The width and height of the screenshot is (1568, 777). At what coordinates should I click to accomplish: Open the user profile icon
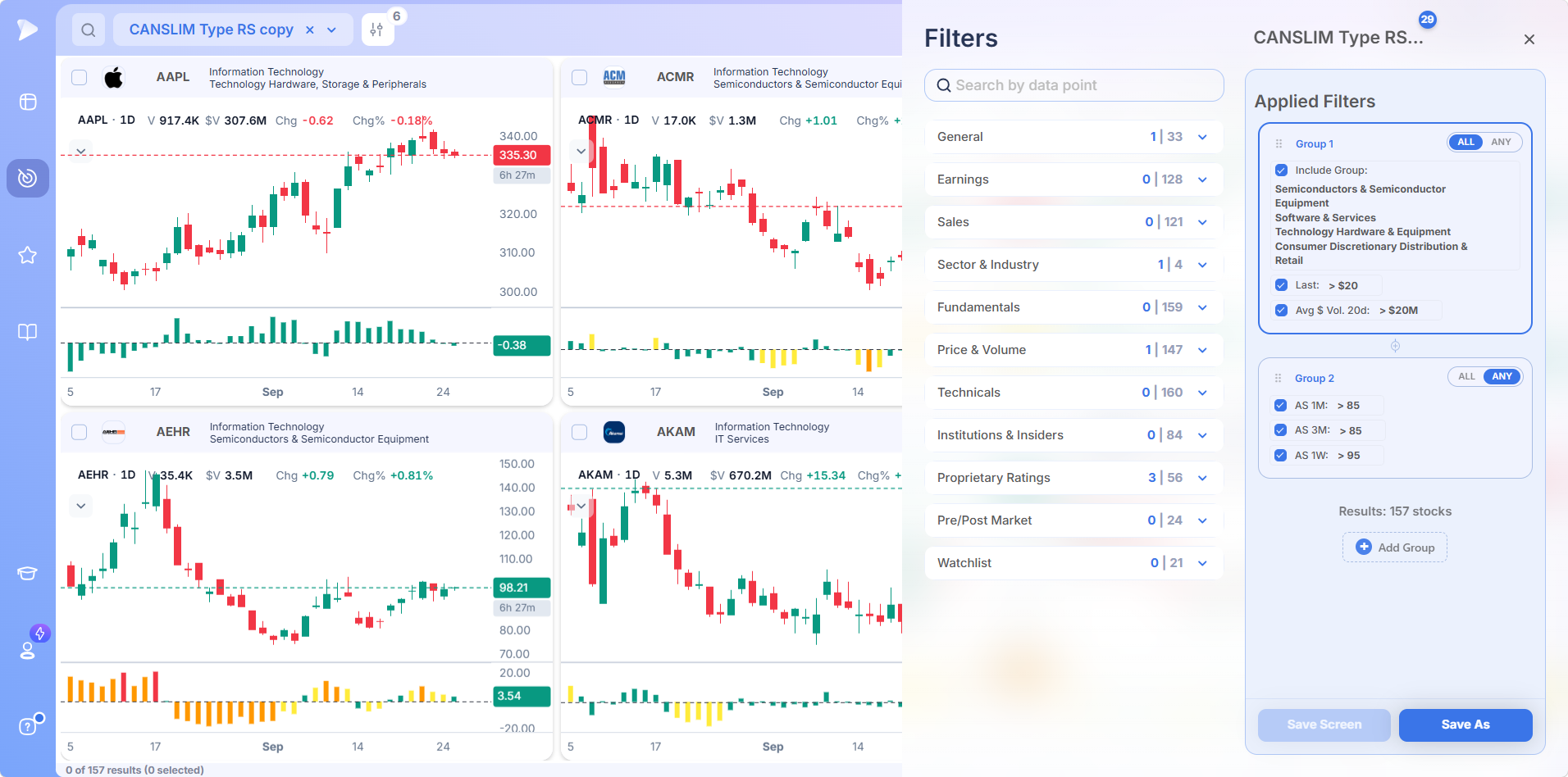click(28, 650)
